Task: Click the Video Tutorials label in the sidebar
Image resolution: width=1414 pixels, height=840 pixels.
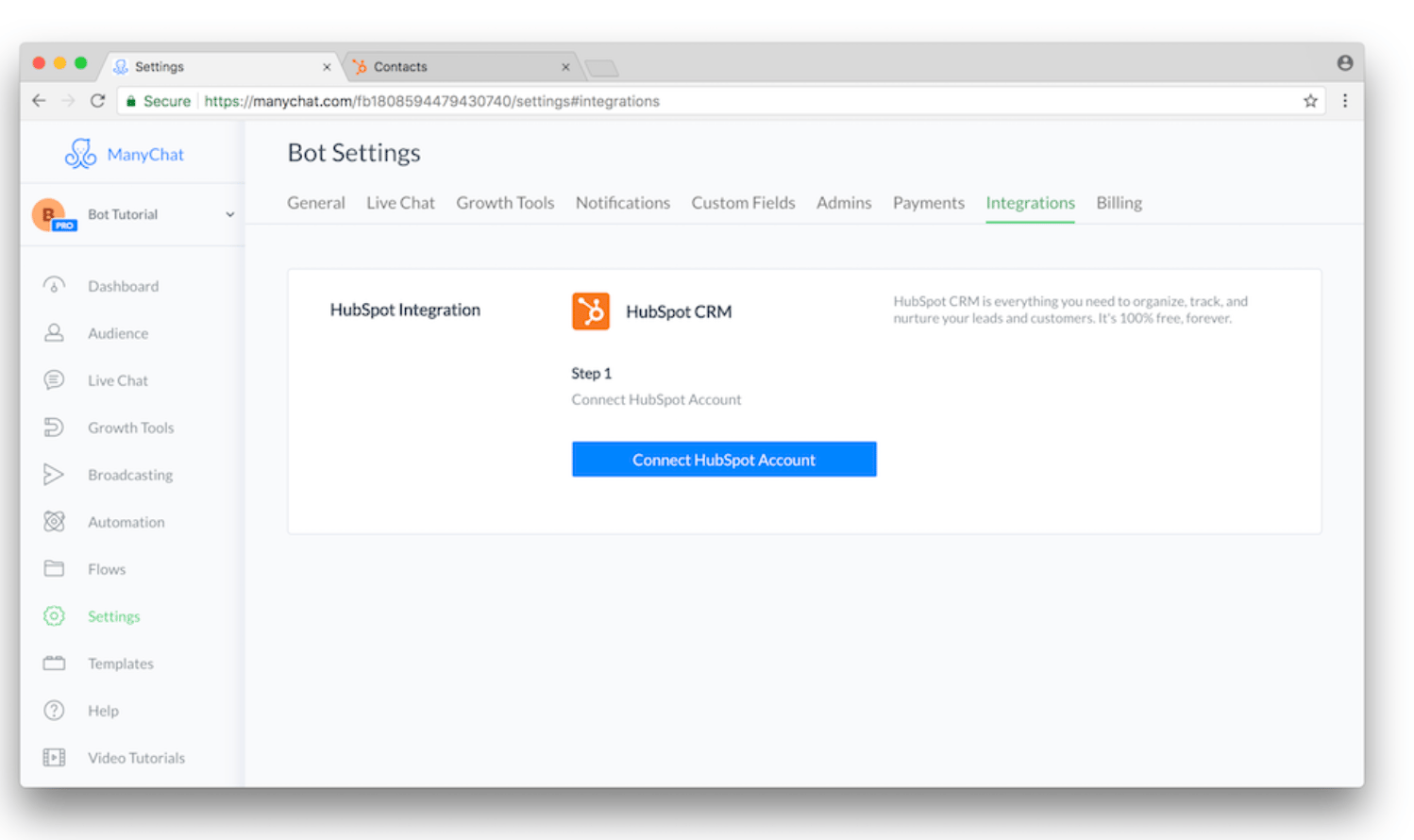Action: point(136,758)
